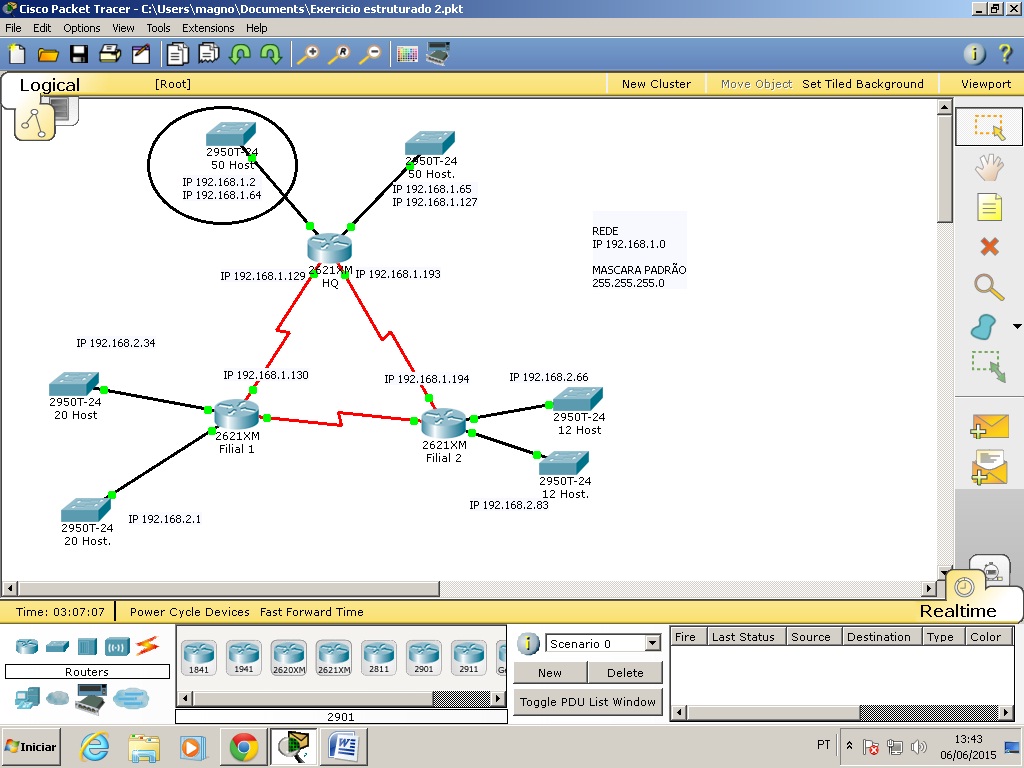1024x768 pixels.
Task: Click the Add Simple PDU envelope
Action: [989, 426]
